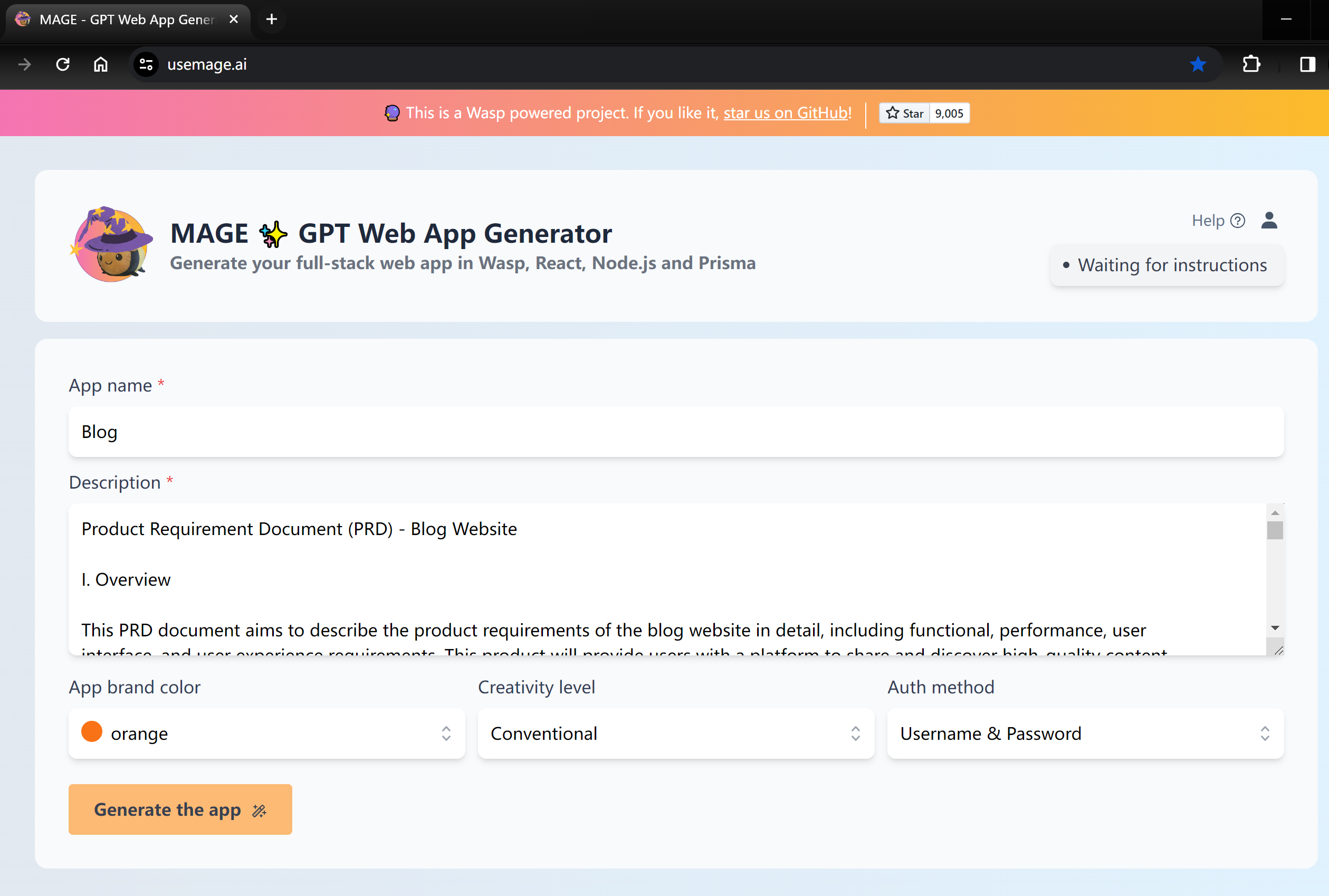Viewport: 1329px width, 896px height.
Task: Click the Description scrollbar down arrow
Action: click(1275, 628)
